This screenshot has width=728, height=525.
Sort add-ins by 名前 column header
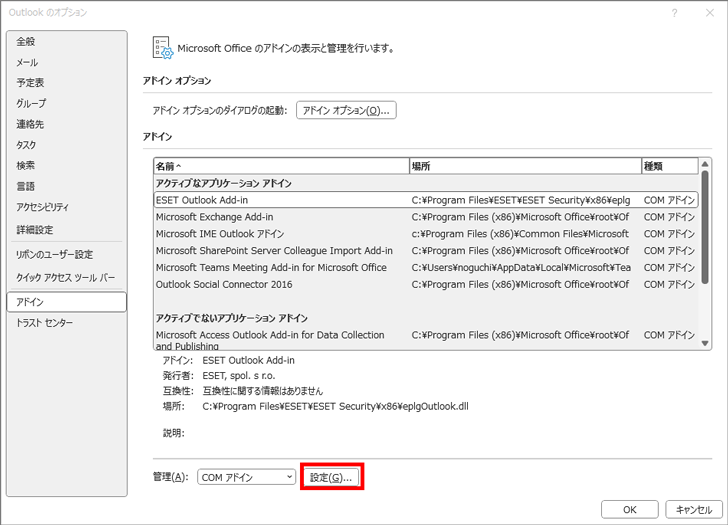[281, 166]
